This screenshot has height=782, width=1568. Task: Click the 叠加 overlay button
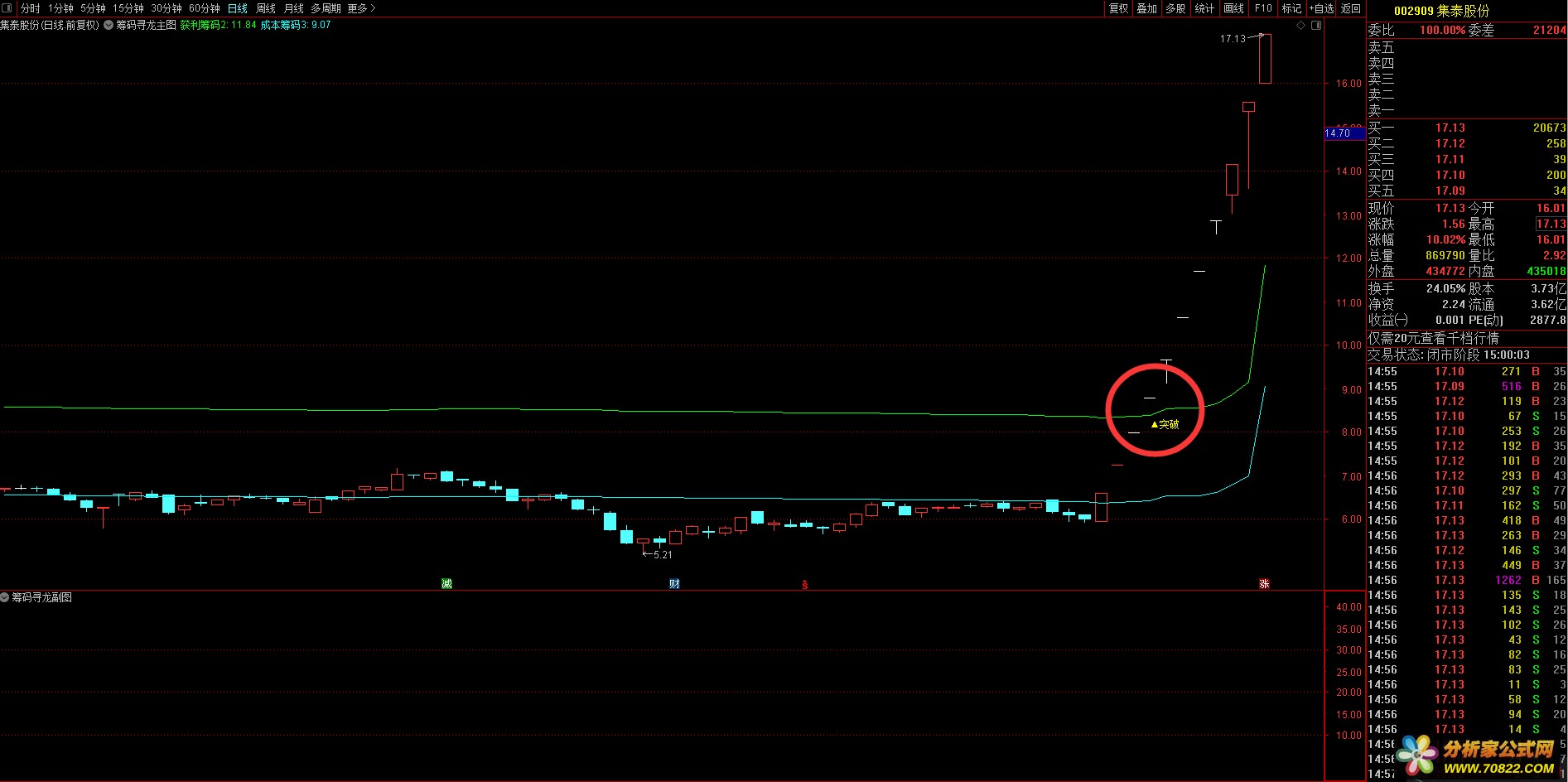click(1147, 8)
